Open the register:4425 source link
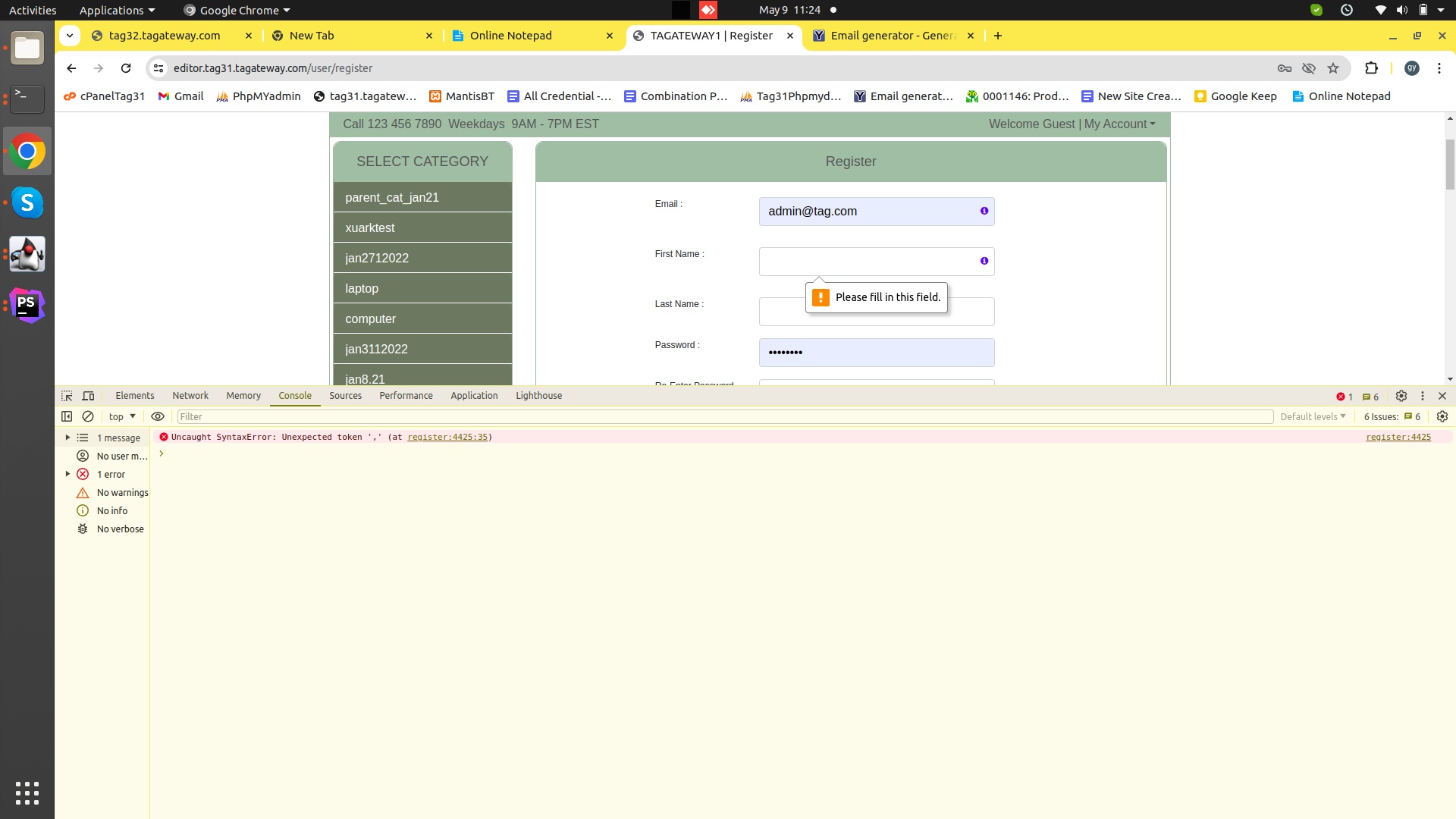Viewport: 1456px width, 819px height. coord(1398,437)
